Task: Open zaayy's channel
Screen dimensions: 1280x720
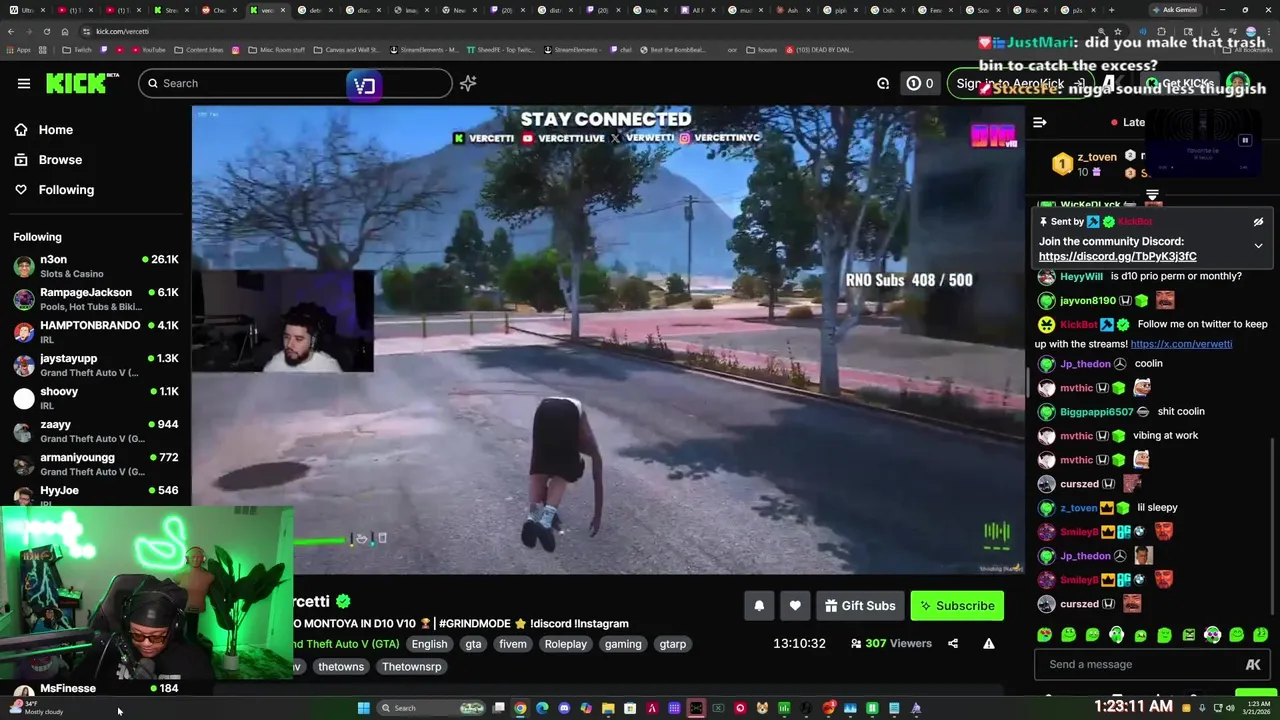Action: pos(96,431)
